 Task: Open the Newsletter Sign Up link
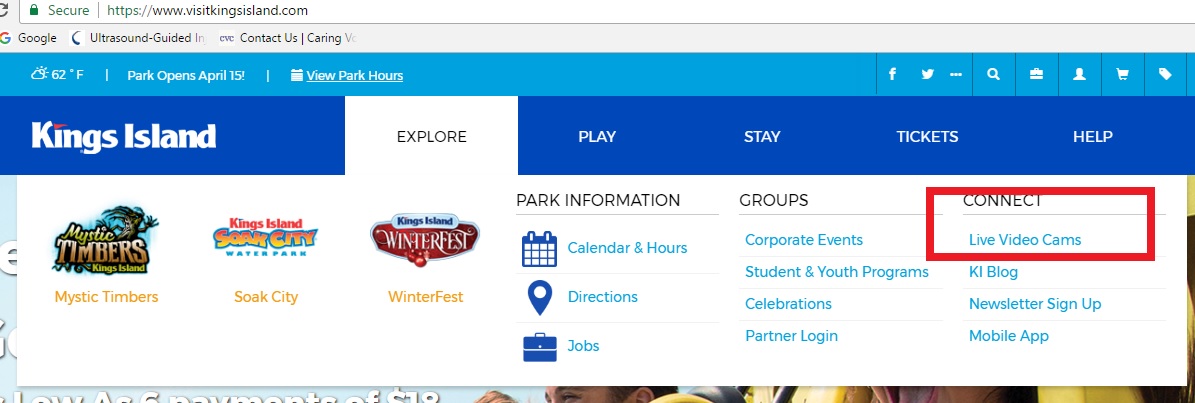pos(1035,304)
